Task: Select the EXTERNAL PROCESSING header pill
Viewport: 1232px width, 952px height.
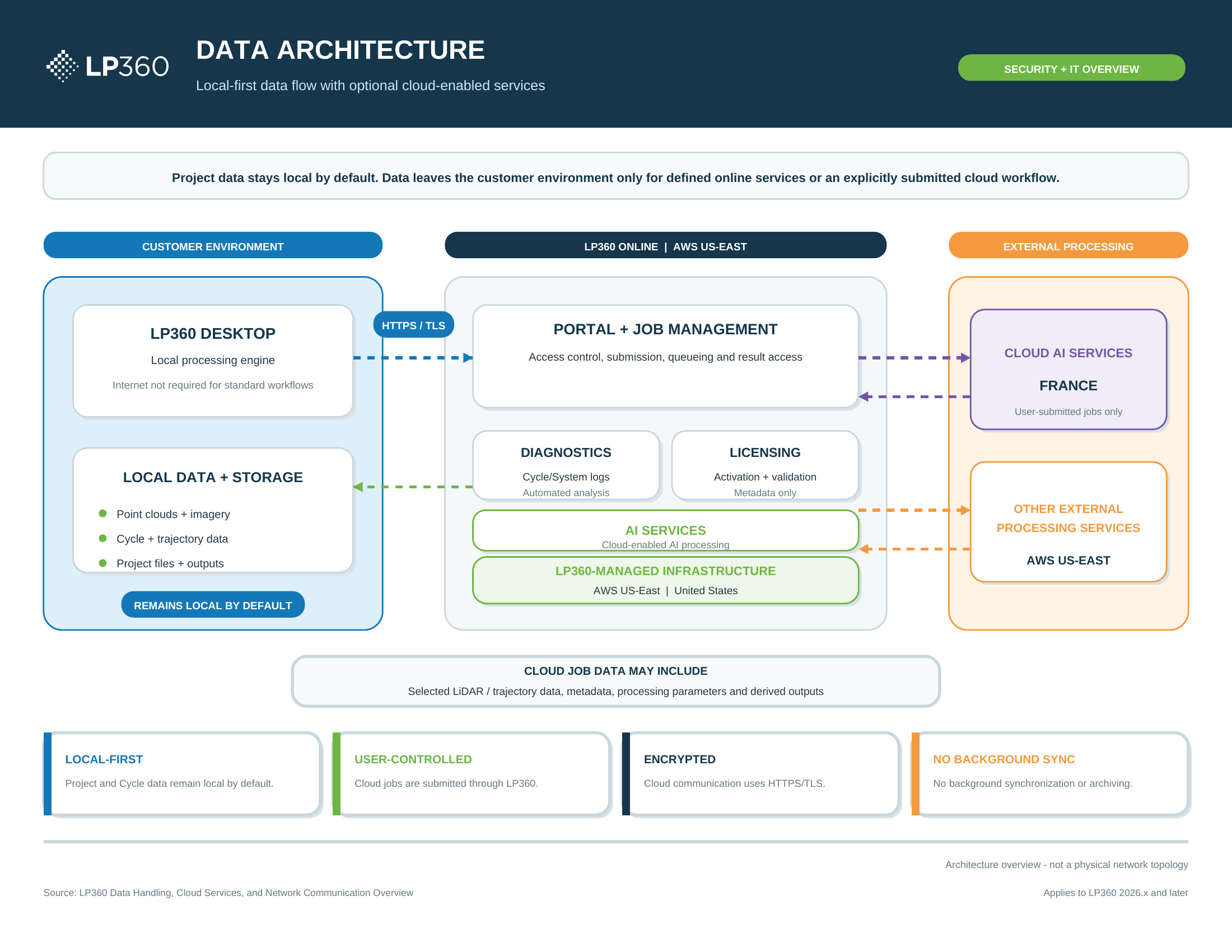Action: 1068,246
